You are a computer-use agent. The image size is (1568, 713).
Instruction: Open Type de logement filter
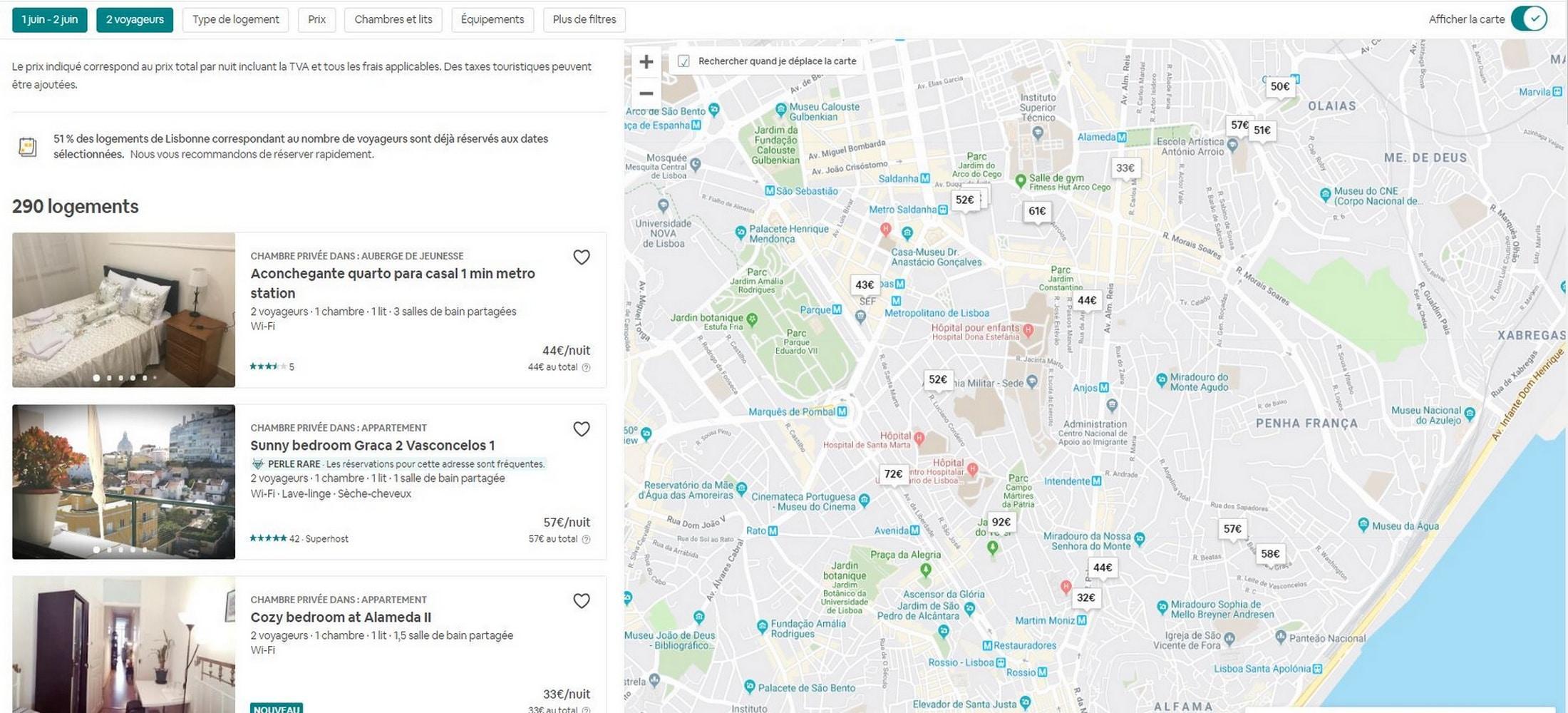tap(235, 20)
